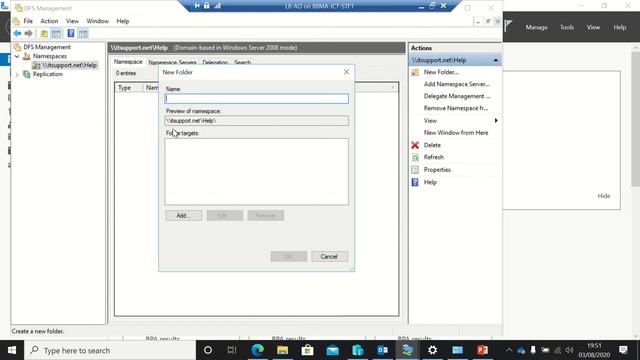Select \\itsupport.net\Help tree item
The image size is (640, 360).
pyautogui.click(x=69, y=65)
